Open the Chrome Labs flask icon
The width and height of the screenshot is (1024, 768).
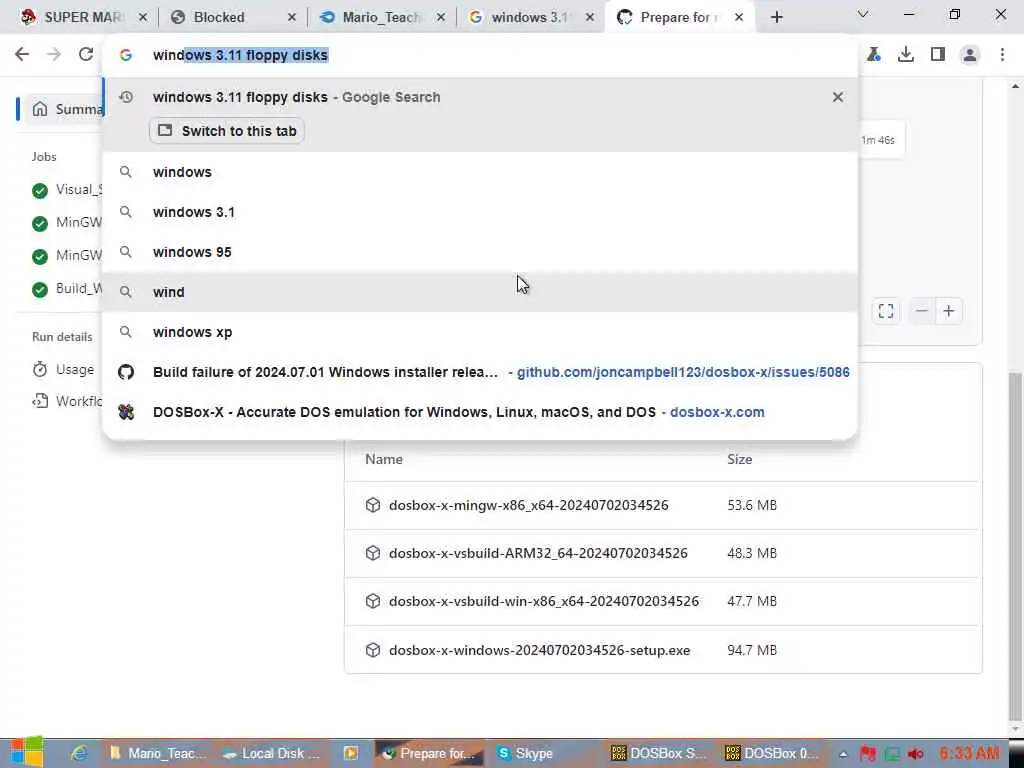tap(874, 54)
